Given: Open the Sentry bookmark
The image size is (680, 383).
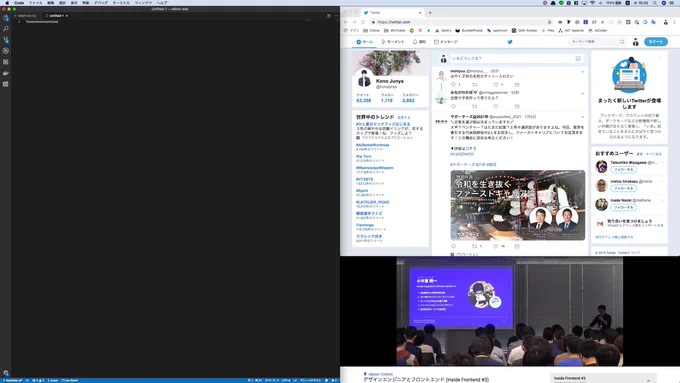Looking at the screenshot, I should point(443,30).
